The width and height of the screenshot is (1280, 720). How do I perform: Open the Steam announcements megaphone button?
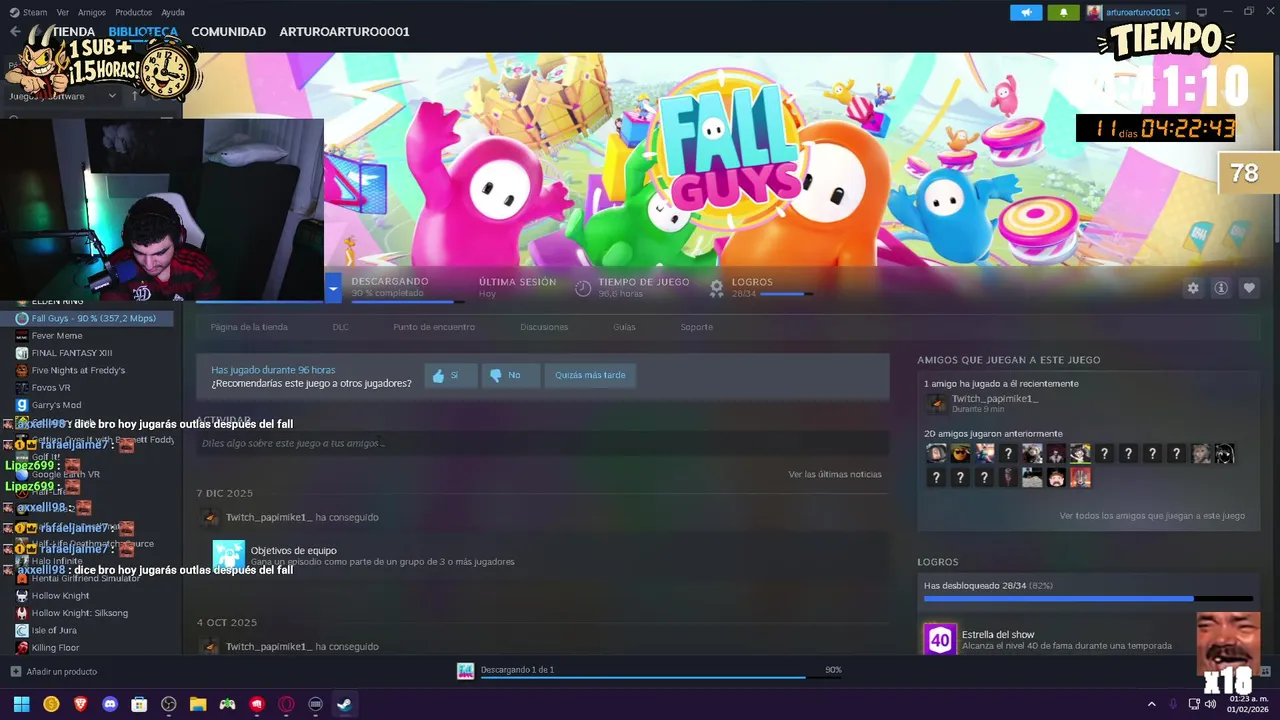point(1026,12)
